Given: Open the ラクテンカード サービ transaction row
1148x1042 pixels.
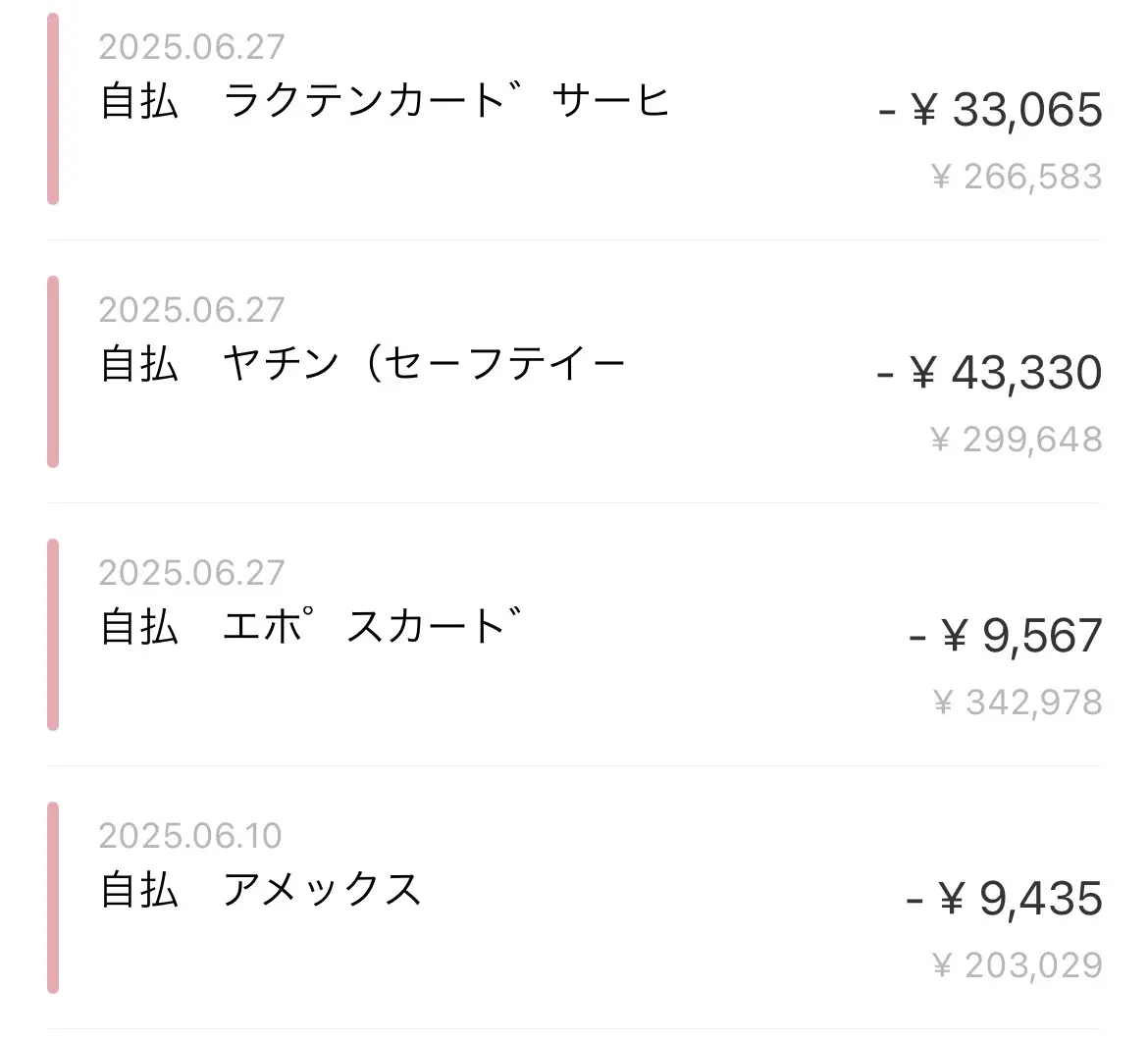Looking at the screenshot, I should 575,108.
